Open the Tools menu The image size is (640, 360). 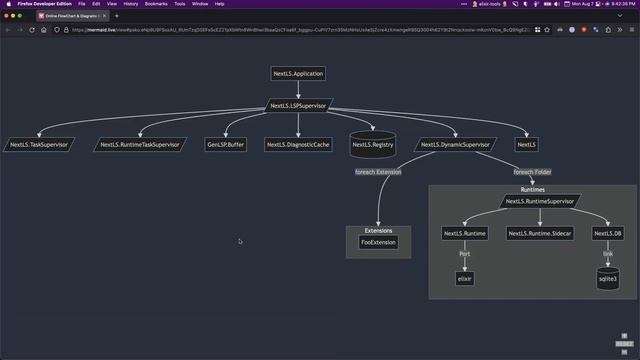tap(180, 4)
